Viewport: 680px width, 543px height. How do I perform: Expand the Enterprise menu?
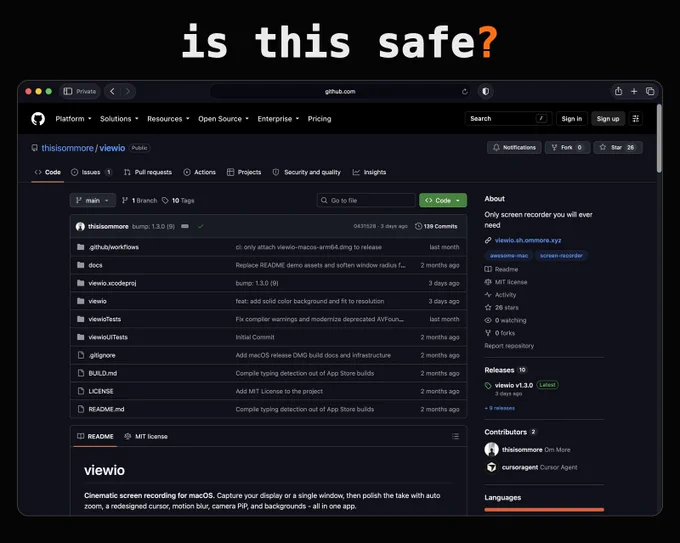coord(278,119)
